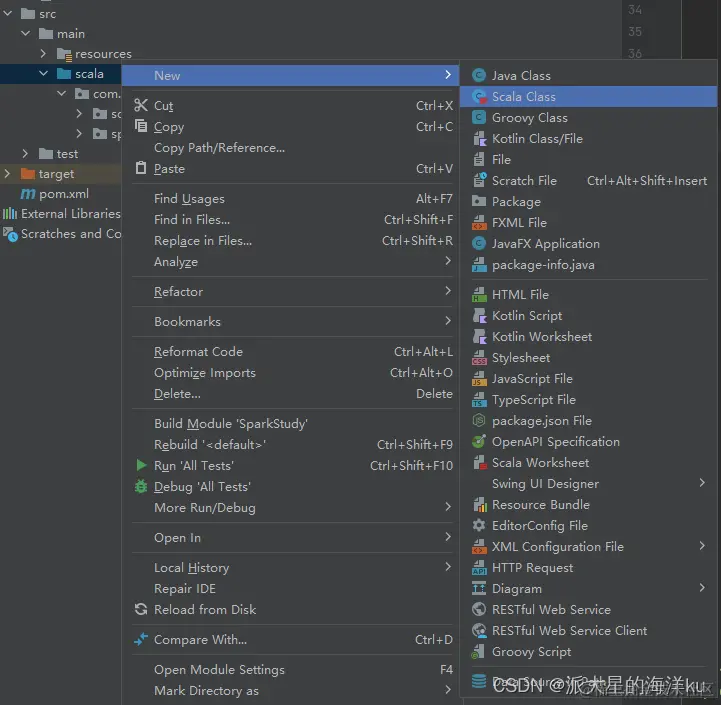Click the JavaFX Application icon
Viewport: 721px width, 705px height.
pyautogui.click(x=479, y=244)
